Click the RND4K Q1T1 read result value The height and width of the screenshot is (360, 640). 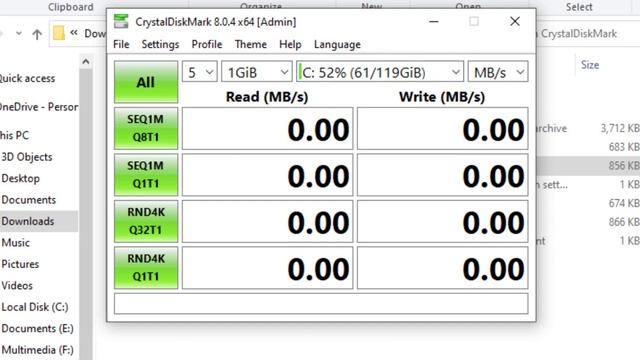point(267,268)
